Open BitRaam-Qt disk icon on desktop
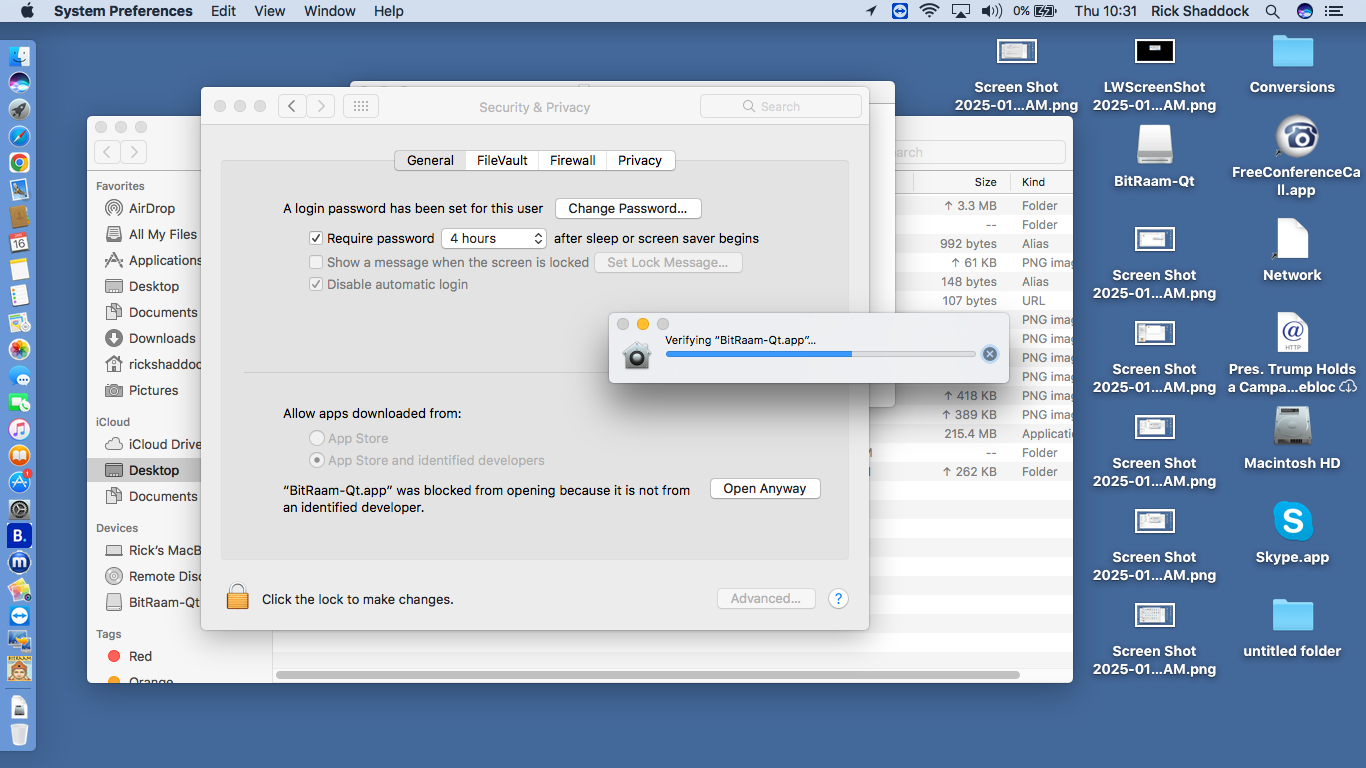 [x=1154, y=144]
